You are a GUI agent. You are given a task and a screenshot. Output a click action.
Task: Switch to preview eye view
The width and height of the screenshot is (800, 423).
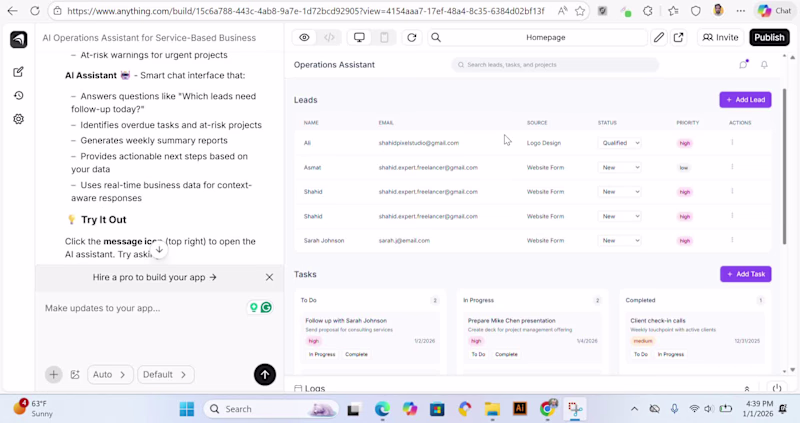pos(305,37)
